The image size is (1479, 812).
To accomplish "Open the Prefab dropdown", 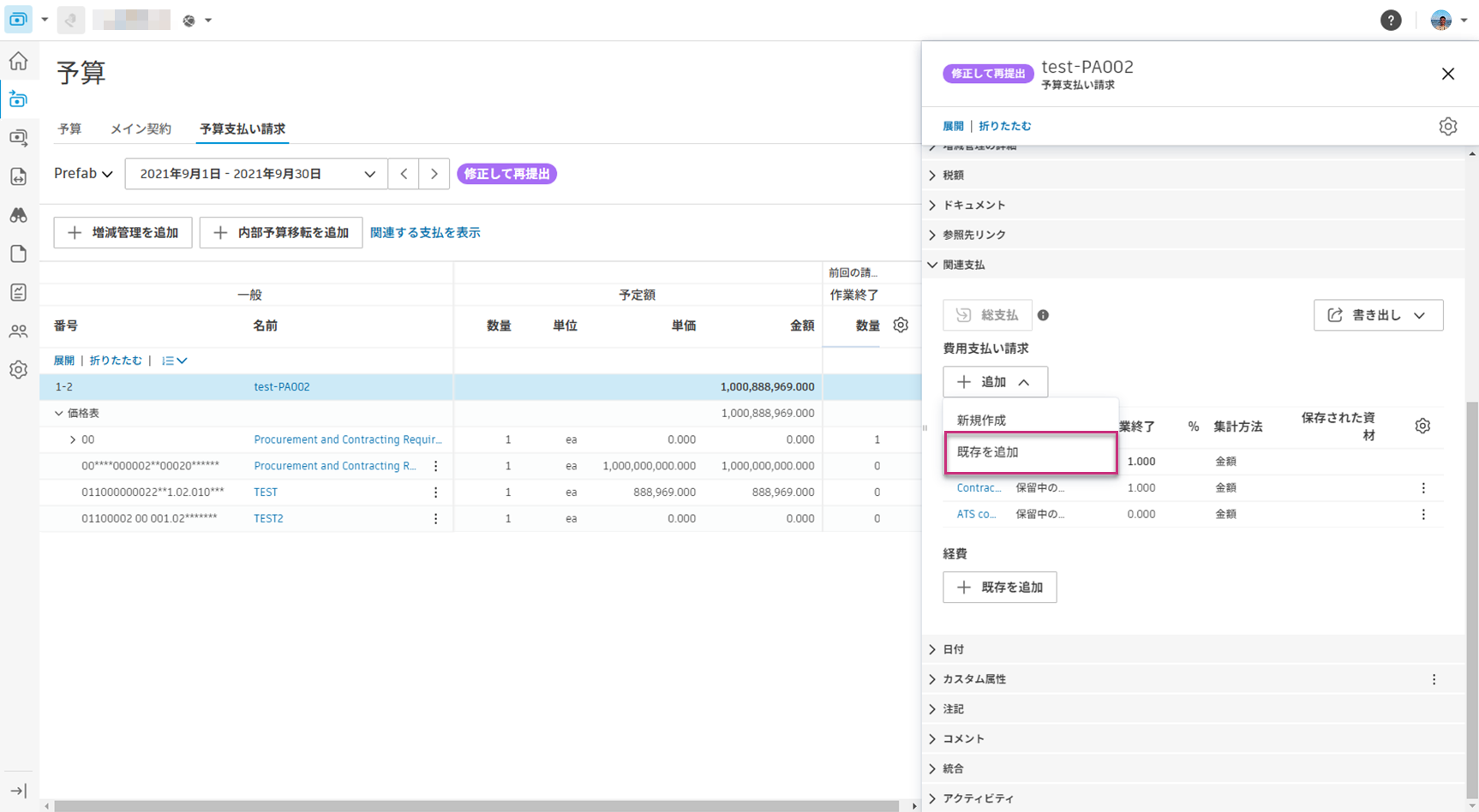I will click(x=81, y=173).
